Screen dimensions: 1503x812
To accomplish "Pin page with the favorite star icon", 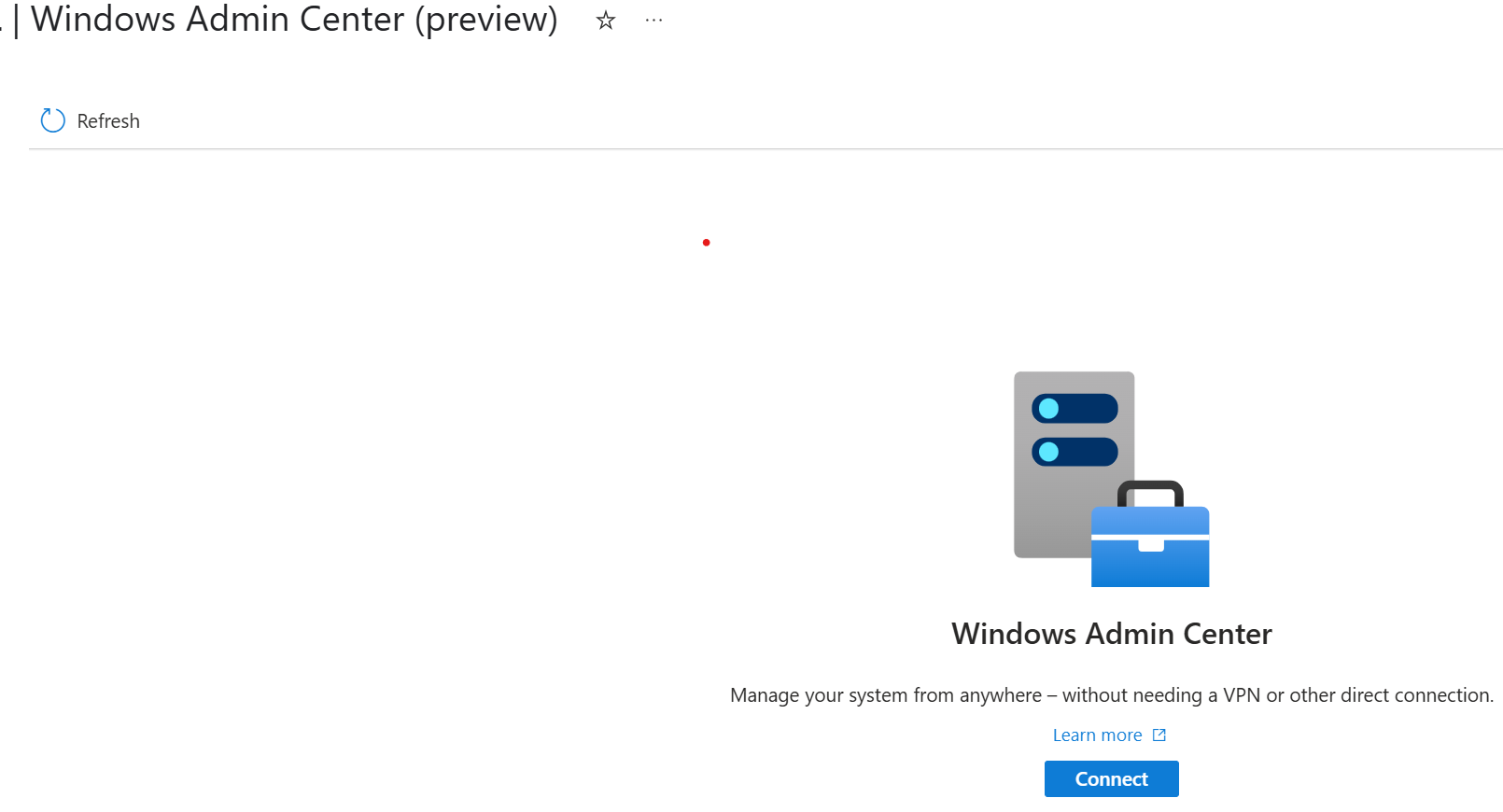I will pyautogui.click(x=606, y=20).
